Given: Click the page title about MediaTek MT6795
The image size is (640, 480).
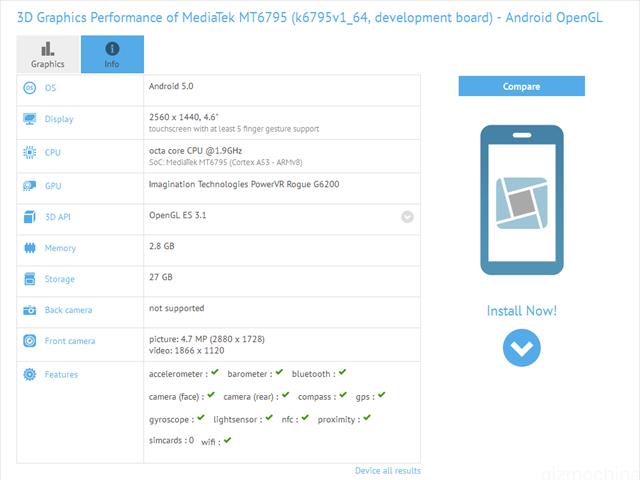Looking at the screenshot, I should 309,18.
